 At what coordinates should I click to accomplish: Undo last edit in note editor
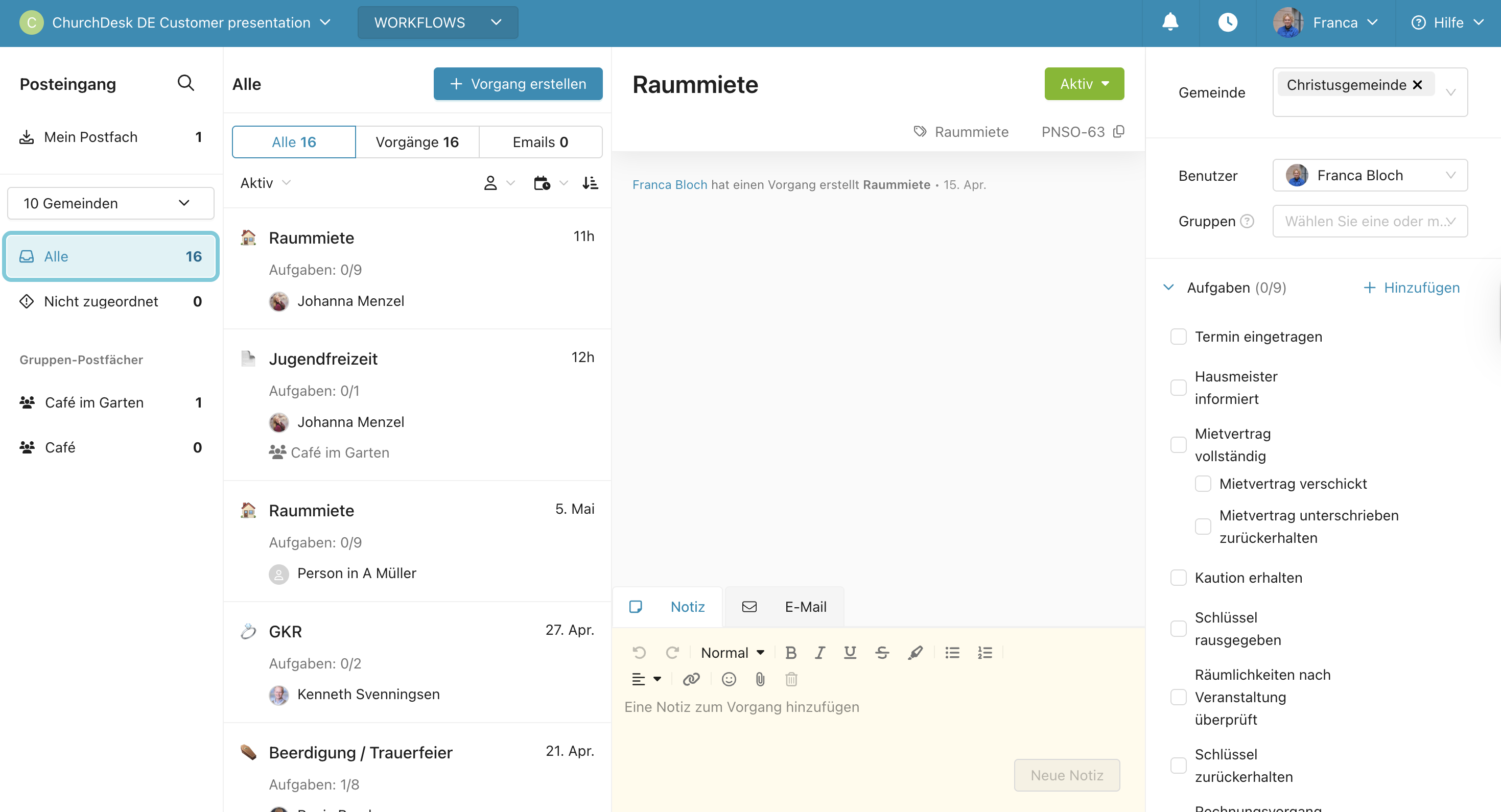(x=639, y=652)
